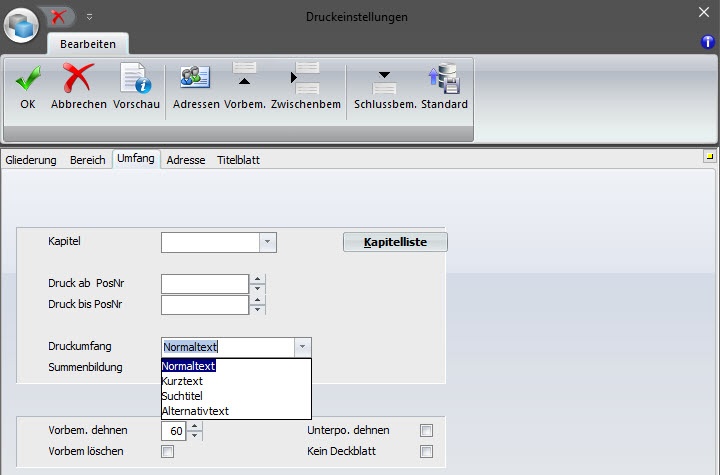
Task: Open the Bearbeiten ribbon tab
Action: point(88,44)
